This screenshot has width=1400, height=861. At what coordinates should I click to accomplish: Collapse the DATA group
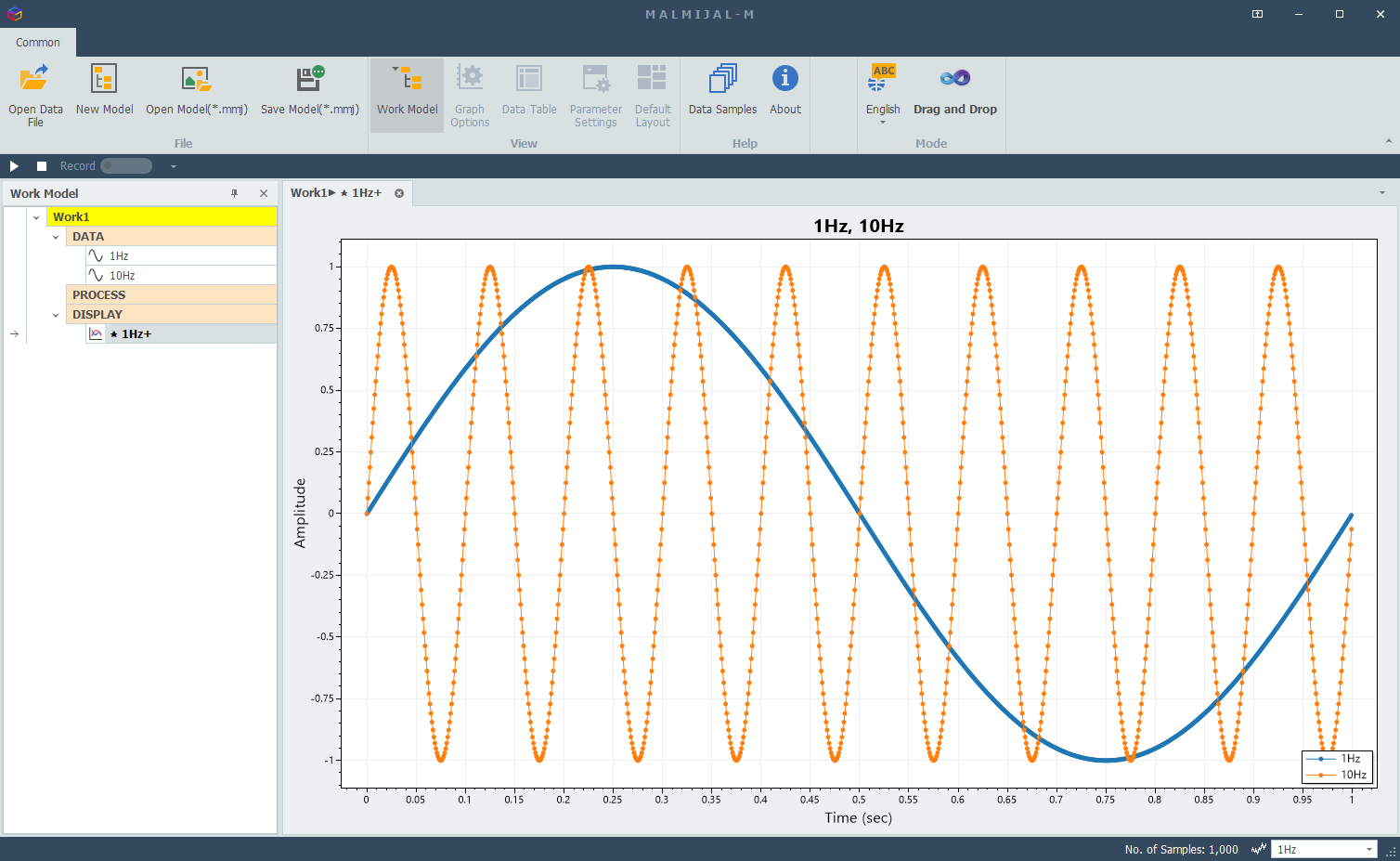(x=56, y=237)
